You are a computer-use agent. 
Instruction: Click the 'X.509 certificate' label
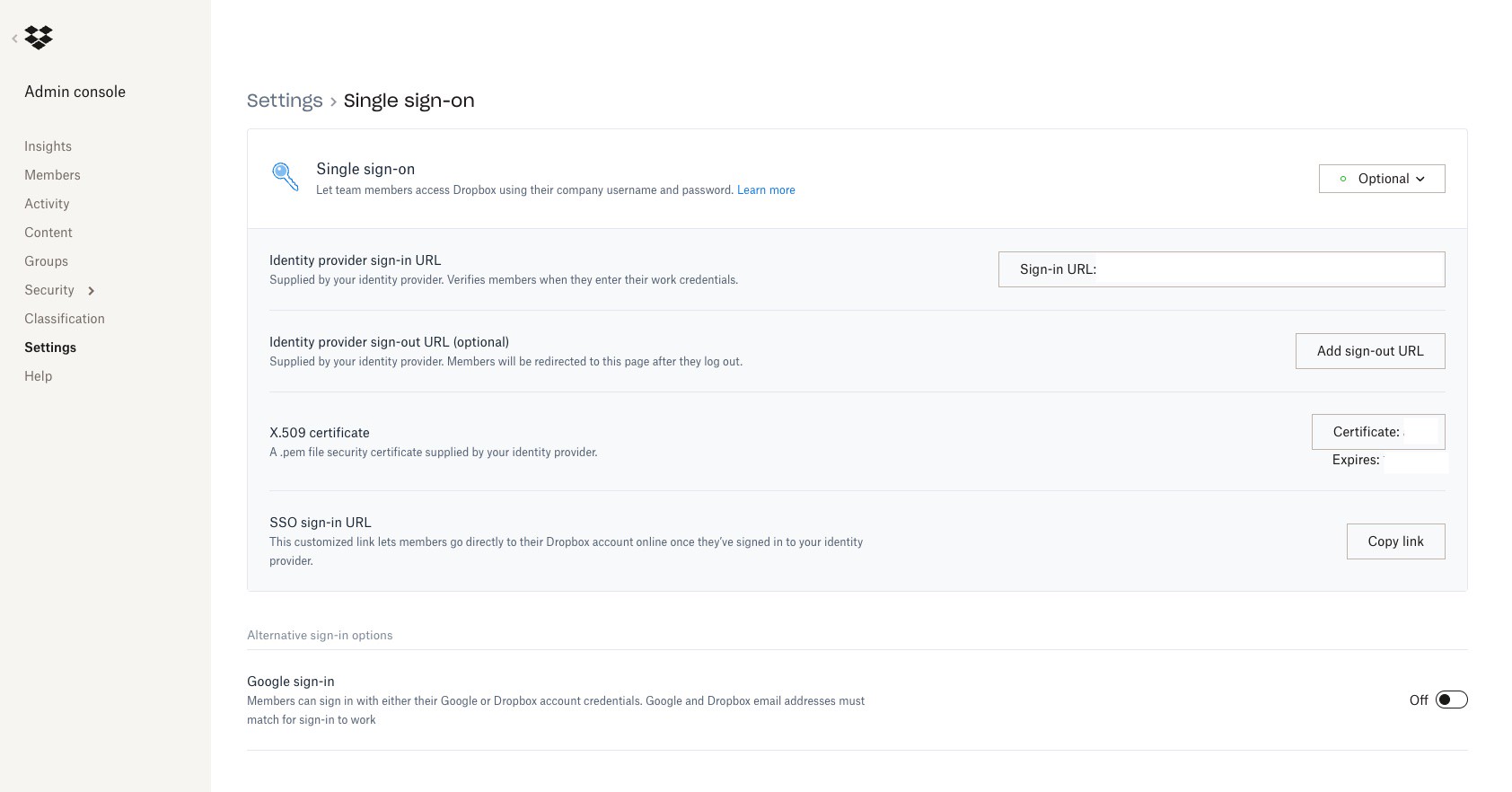point(319,433)
